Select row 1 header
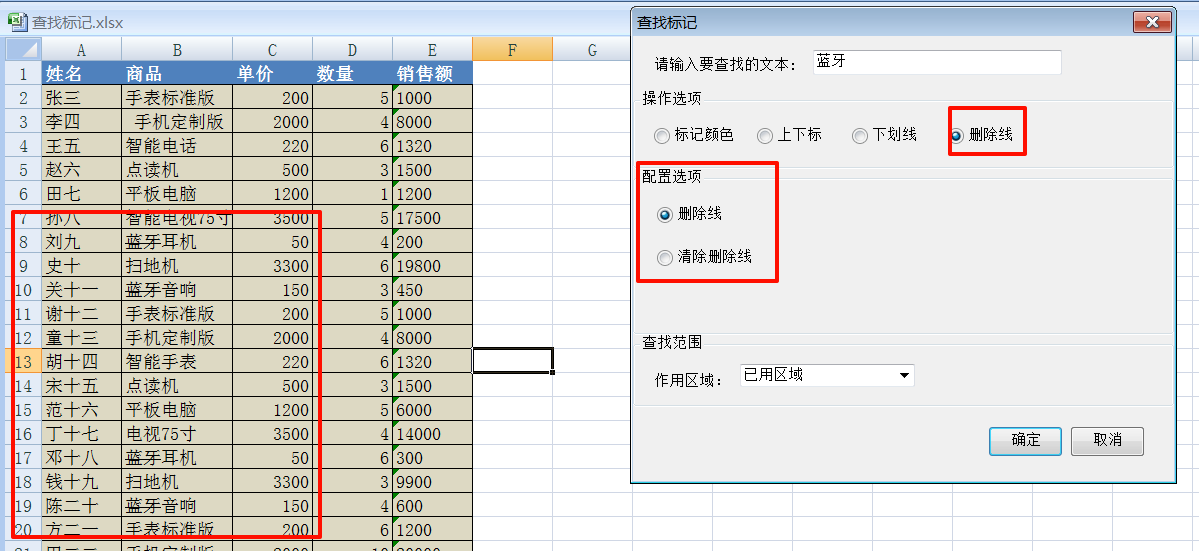The height and width of the screenshot is (551, 1199). pyautogui.click(x=23, y=73)
